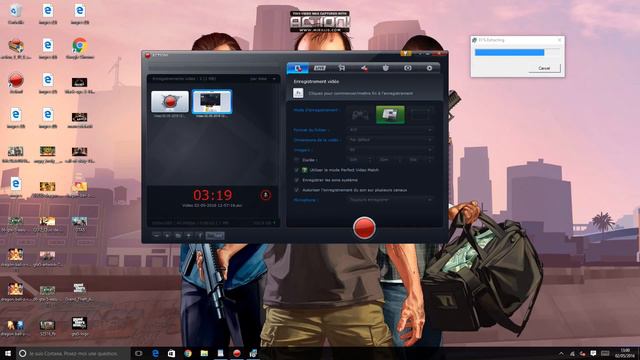The width and height of the screenshot is (640, 360).
Task: Enable the Durée checkbox
Action: point(297,160)
